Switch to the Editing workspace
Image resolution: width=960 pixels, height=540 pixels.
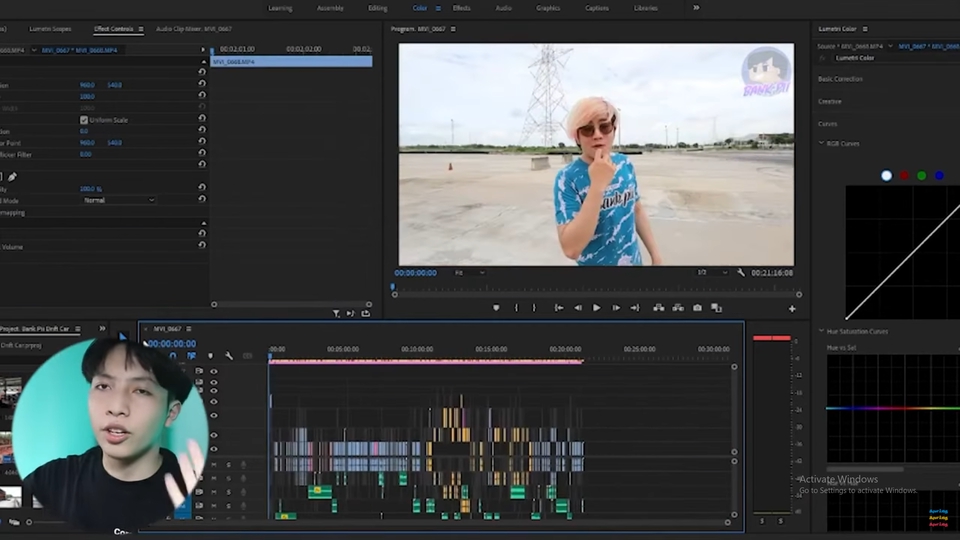[x=377, y=8]
